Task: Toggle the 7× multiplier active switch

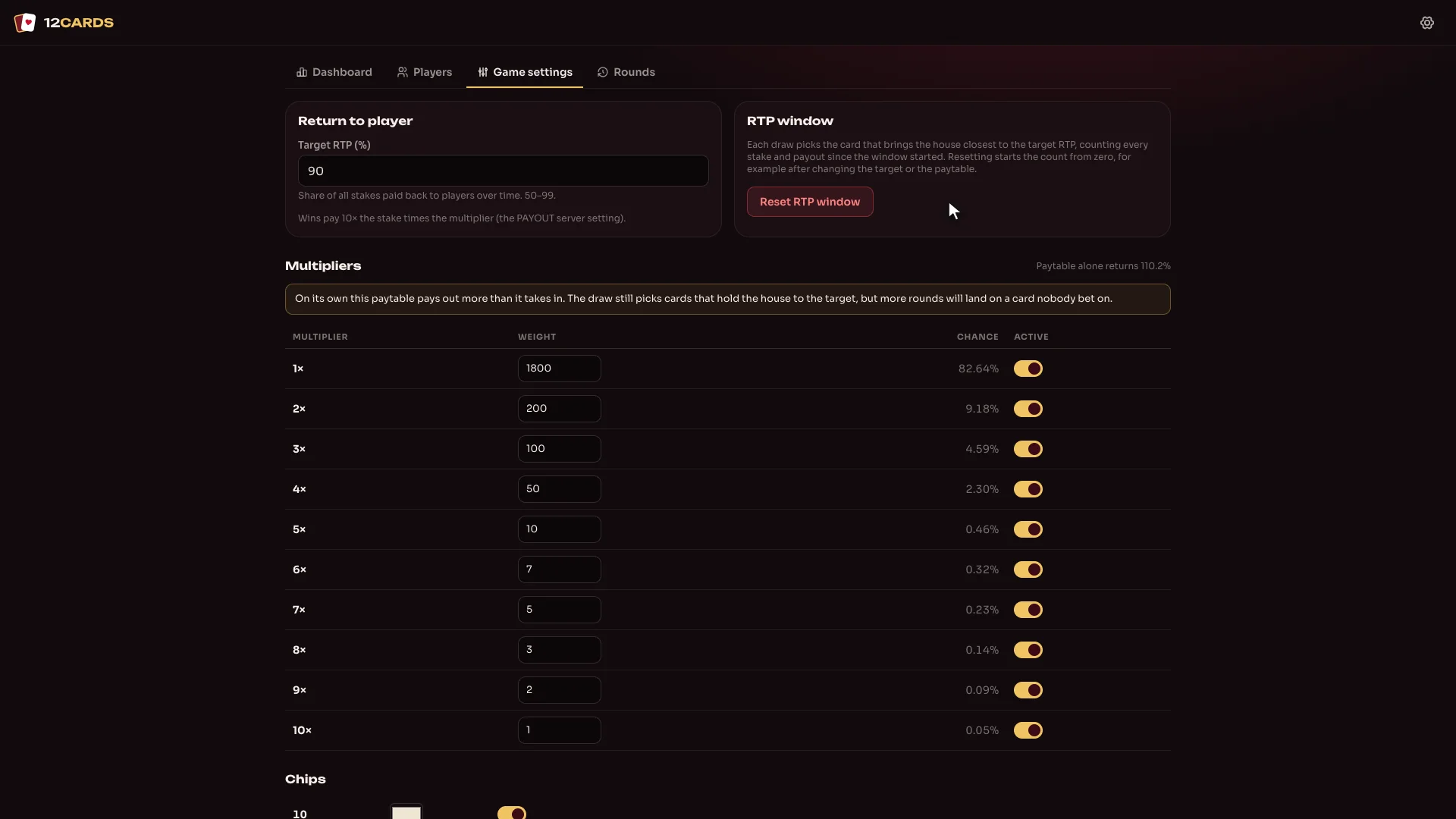Action: coord(1028,610)
